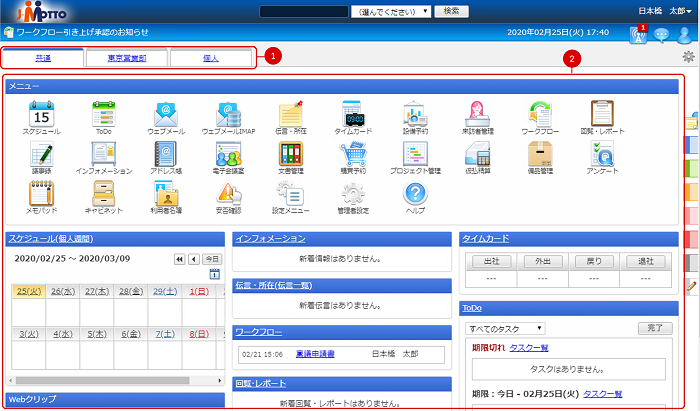Open the orange sticky tab on right edge
Screen dimensions: 700x411
pyautogui.click(x=692, y=192)
